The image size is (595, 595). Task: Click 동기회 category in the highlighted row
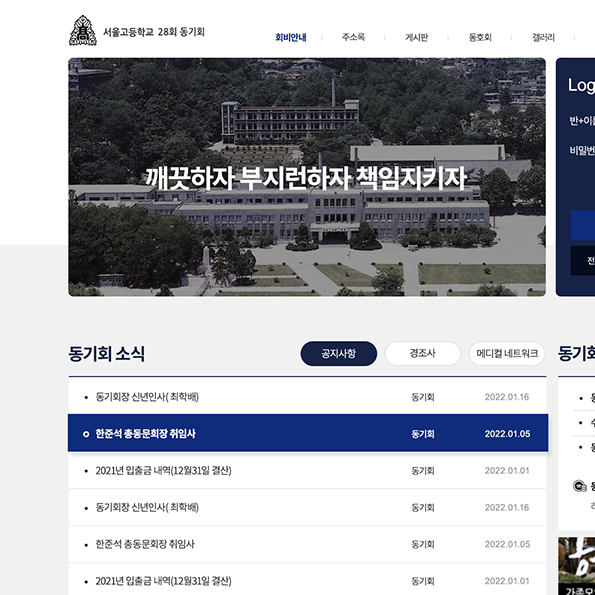(423, 434)
